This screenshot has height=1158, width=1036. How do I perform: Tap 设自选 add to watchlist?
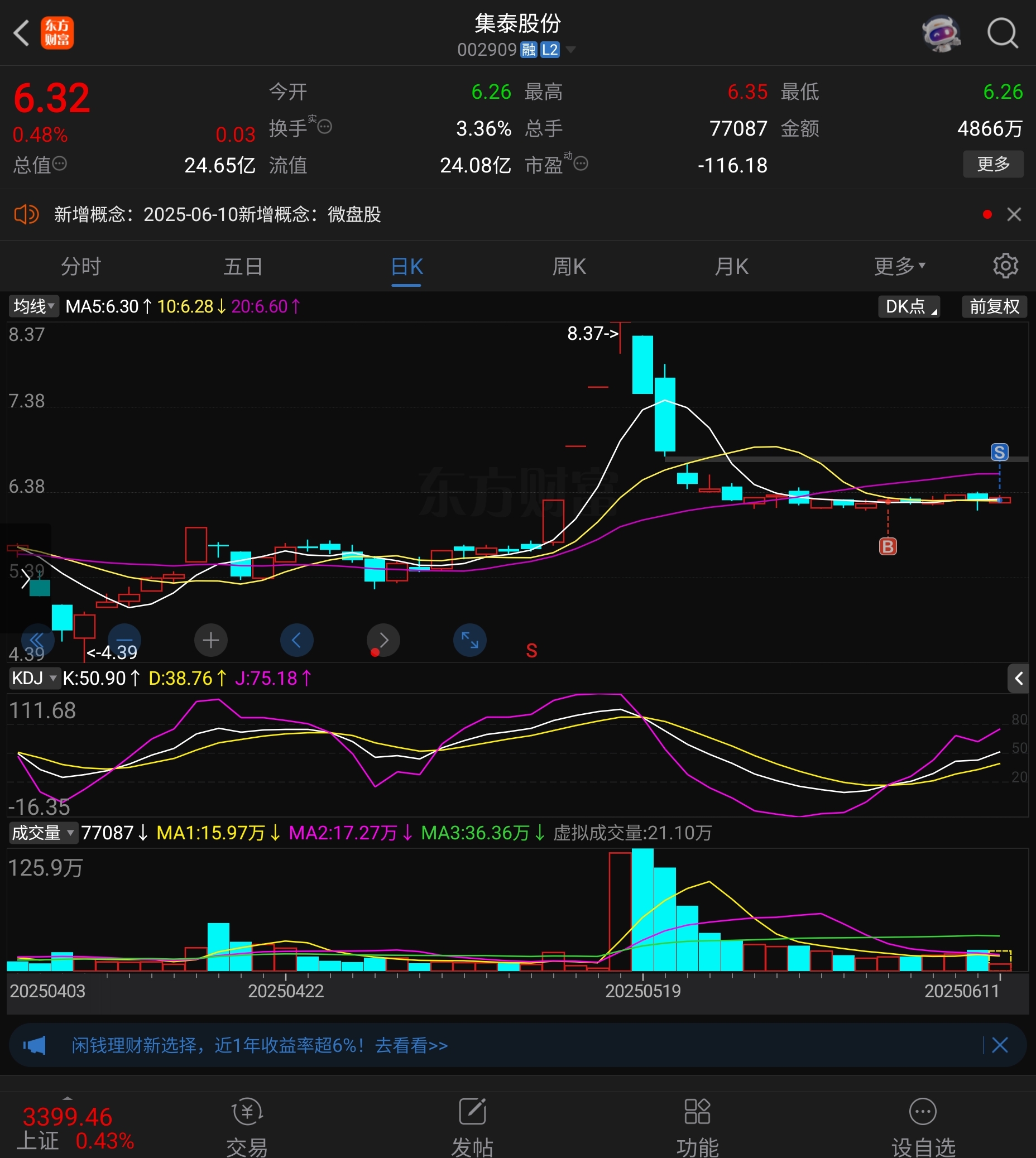pyautogui.click(x=923, y=1128)
